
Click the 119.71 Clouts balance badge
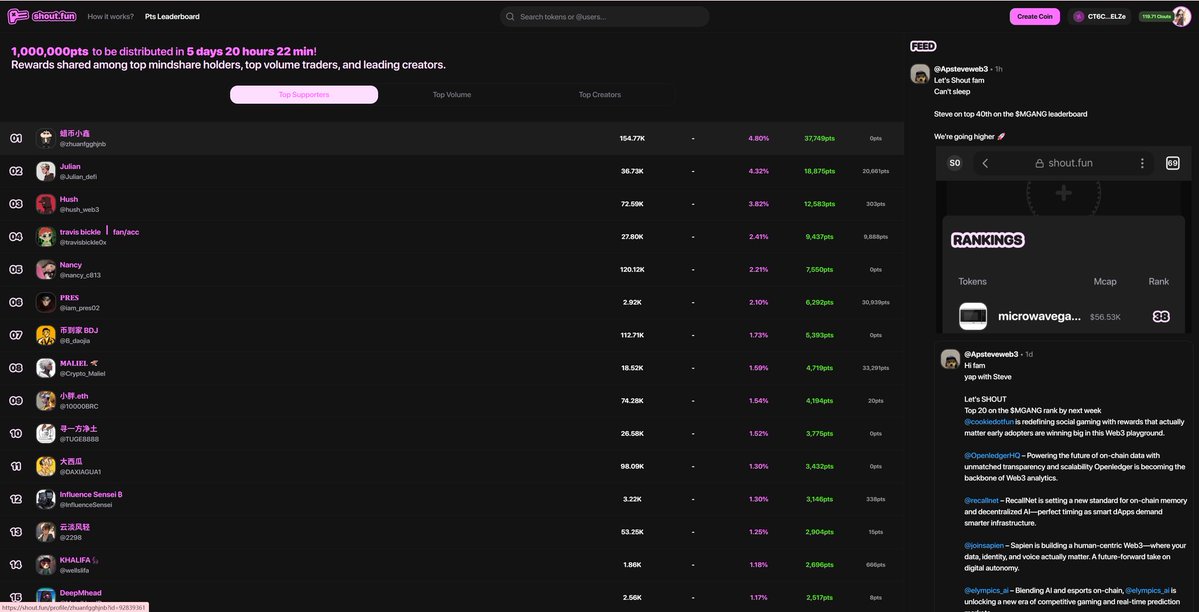click(x=1155, y=16)
